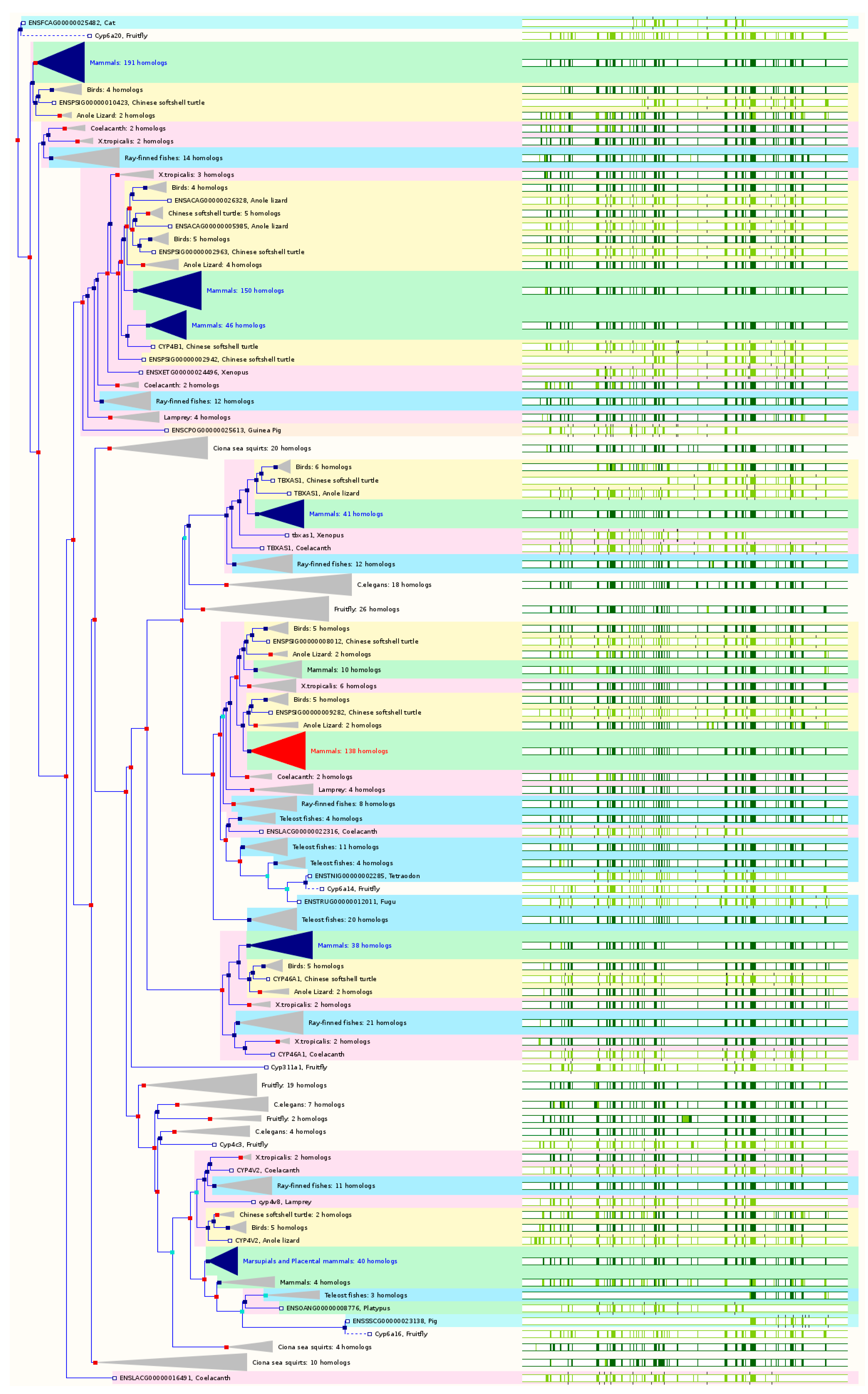This screenshot has width=868, height=1394.
Task: Select leaf ENSTRUG00000012011, Fugu
Action: coord(350,901)
